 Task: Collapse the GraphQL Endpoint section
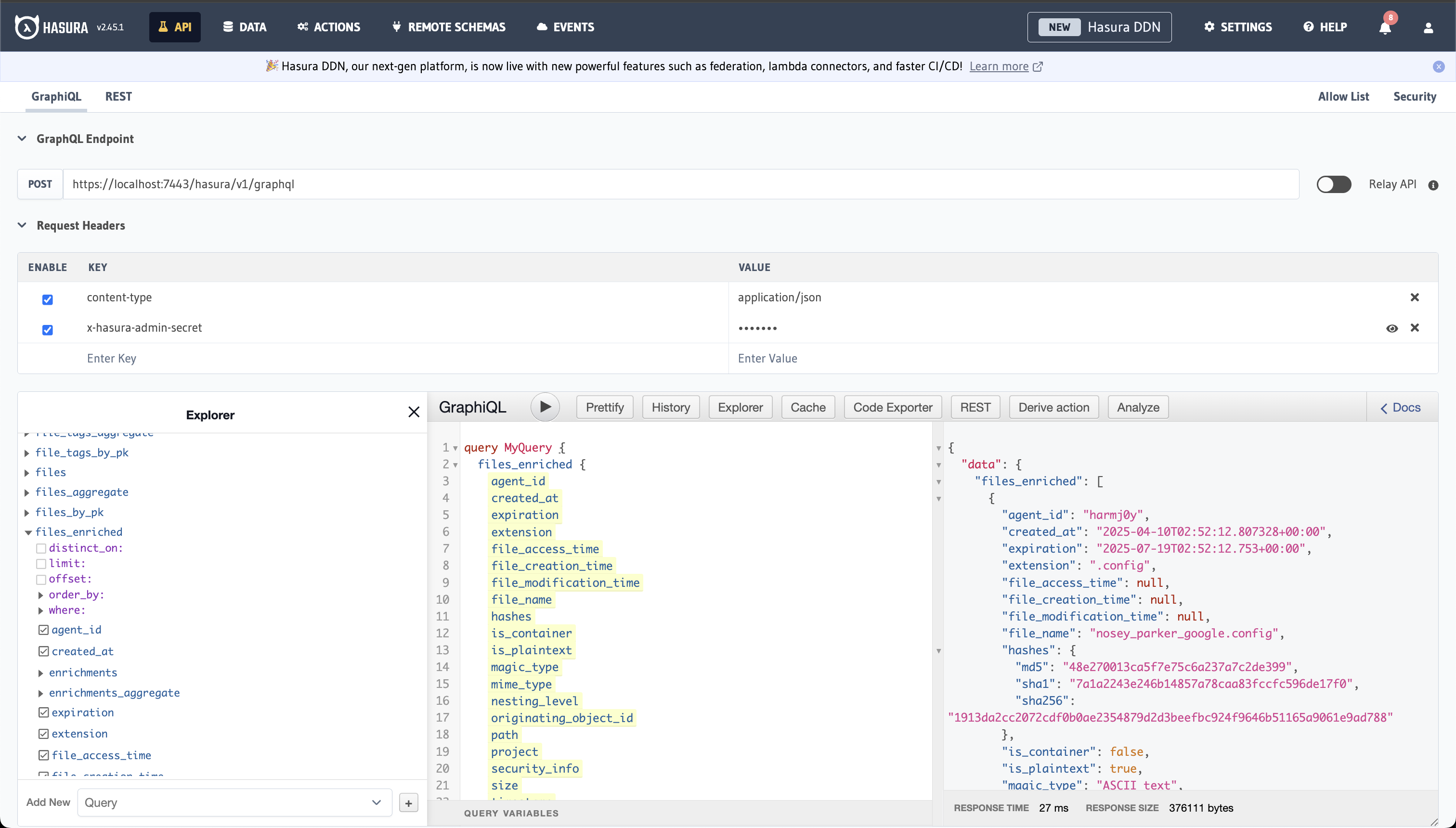click(x=22, y=139)
